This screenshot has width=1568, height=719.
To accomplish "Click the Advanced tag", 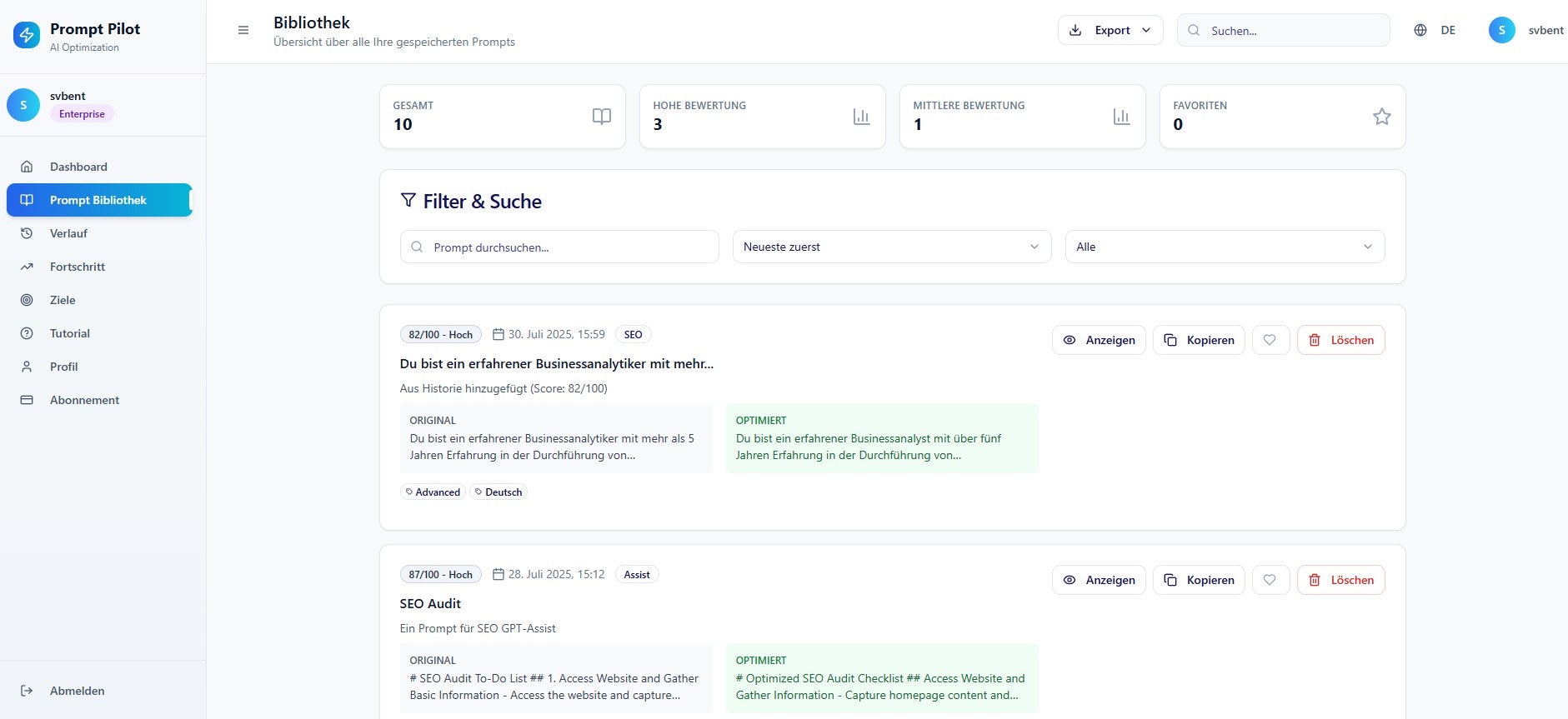I will pyautogui.click(x=433, y=492).
